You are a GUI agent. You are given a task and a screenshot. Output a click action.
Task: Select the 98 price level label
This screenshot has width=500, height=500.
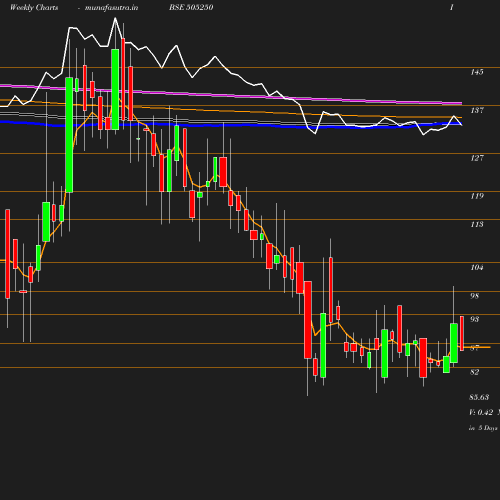tap(474, 296)
